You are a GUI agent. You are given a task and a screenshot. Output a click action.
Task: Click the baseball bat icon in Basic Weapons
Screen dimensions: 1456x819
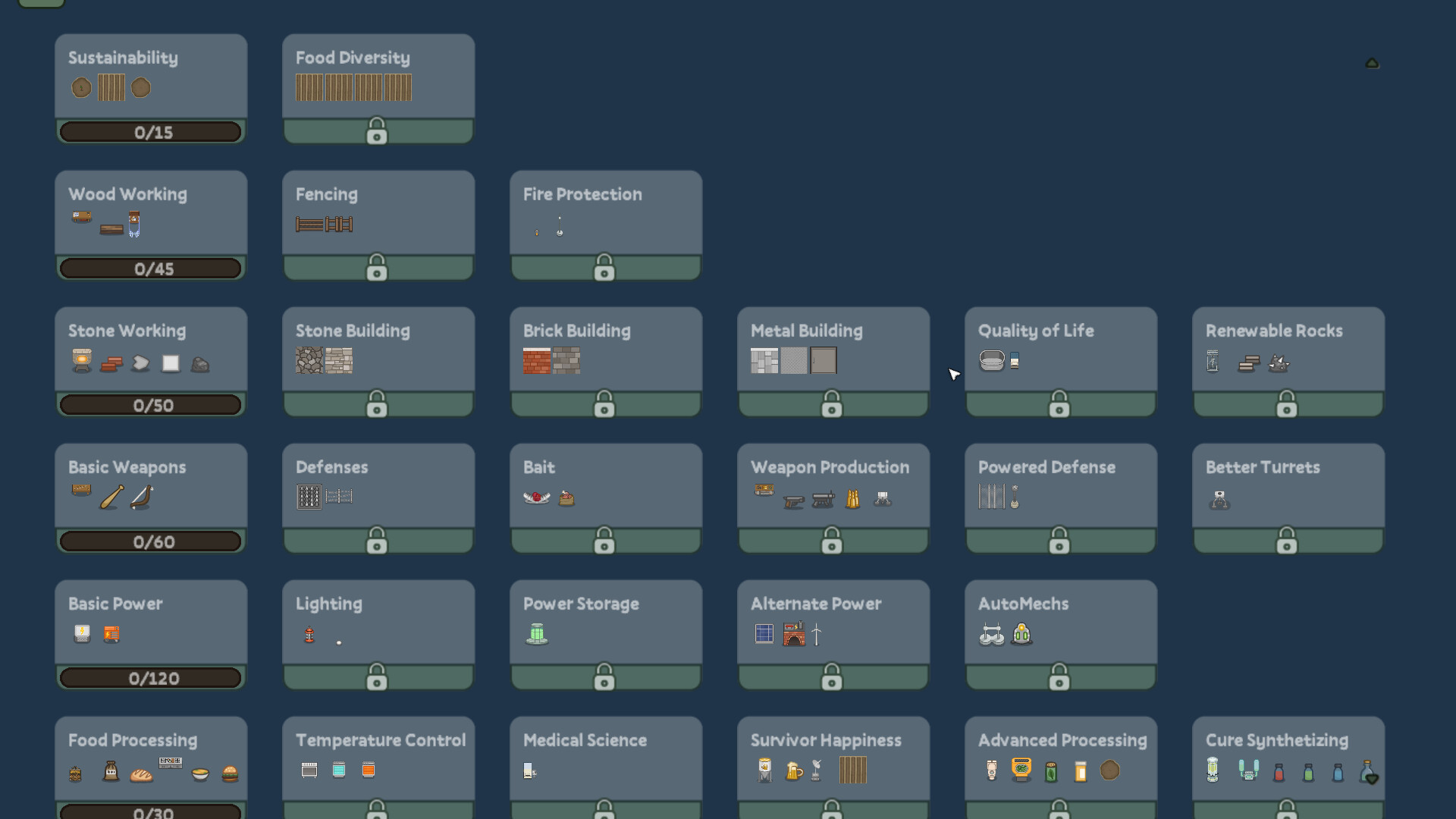click(x=111, y=497)
